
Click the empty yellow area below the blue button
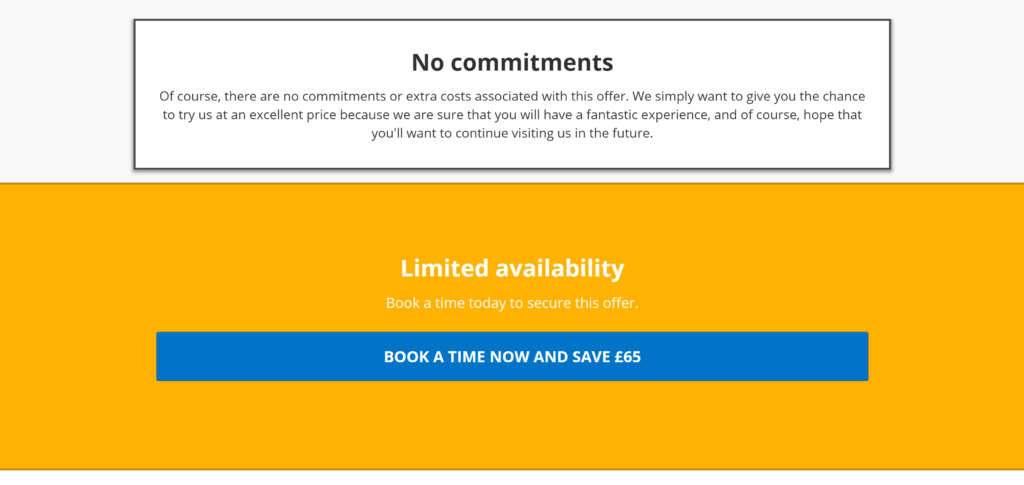(x=512, y=424)
